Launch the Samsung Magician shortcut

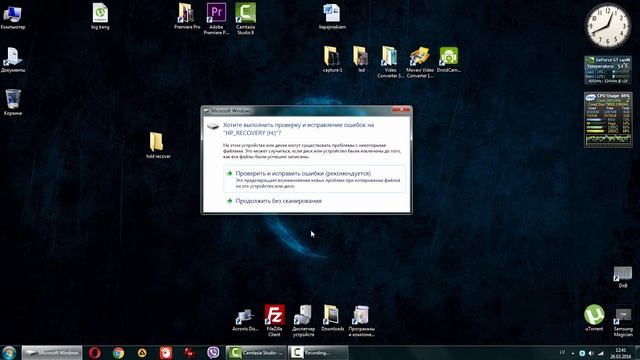click(x=623, y=322)
